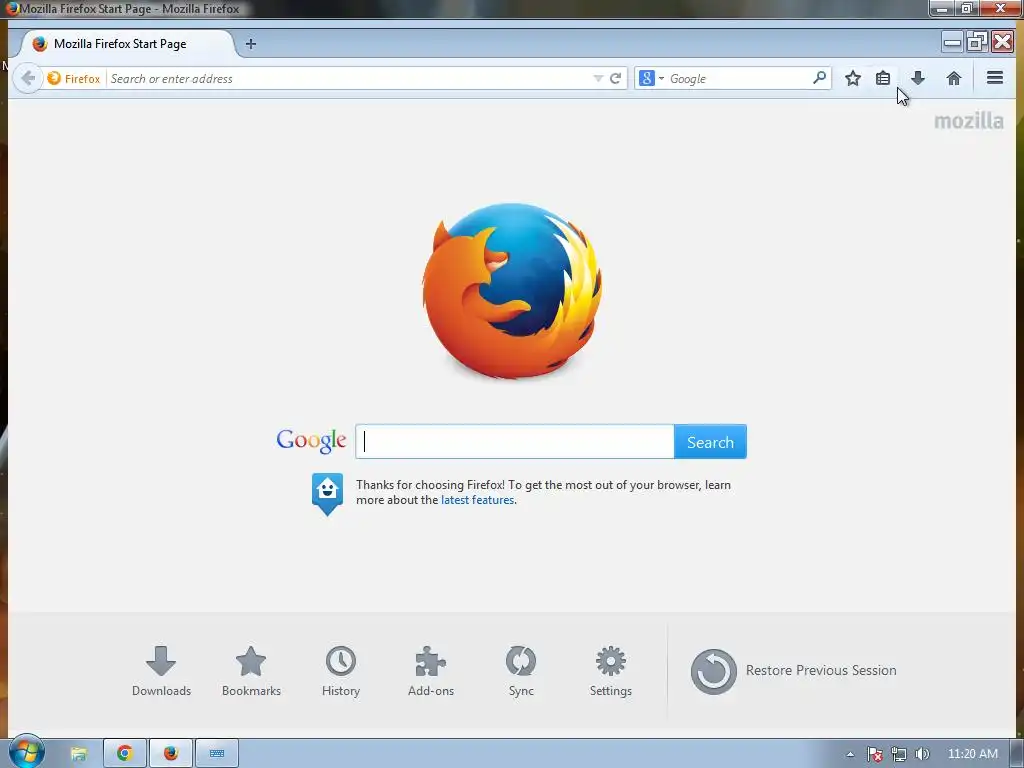1024x768 pixels.
Task: Go to the Home page icon
Action: [953, 78]
